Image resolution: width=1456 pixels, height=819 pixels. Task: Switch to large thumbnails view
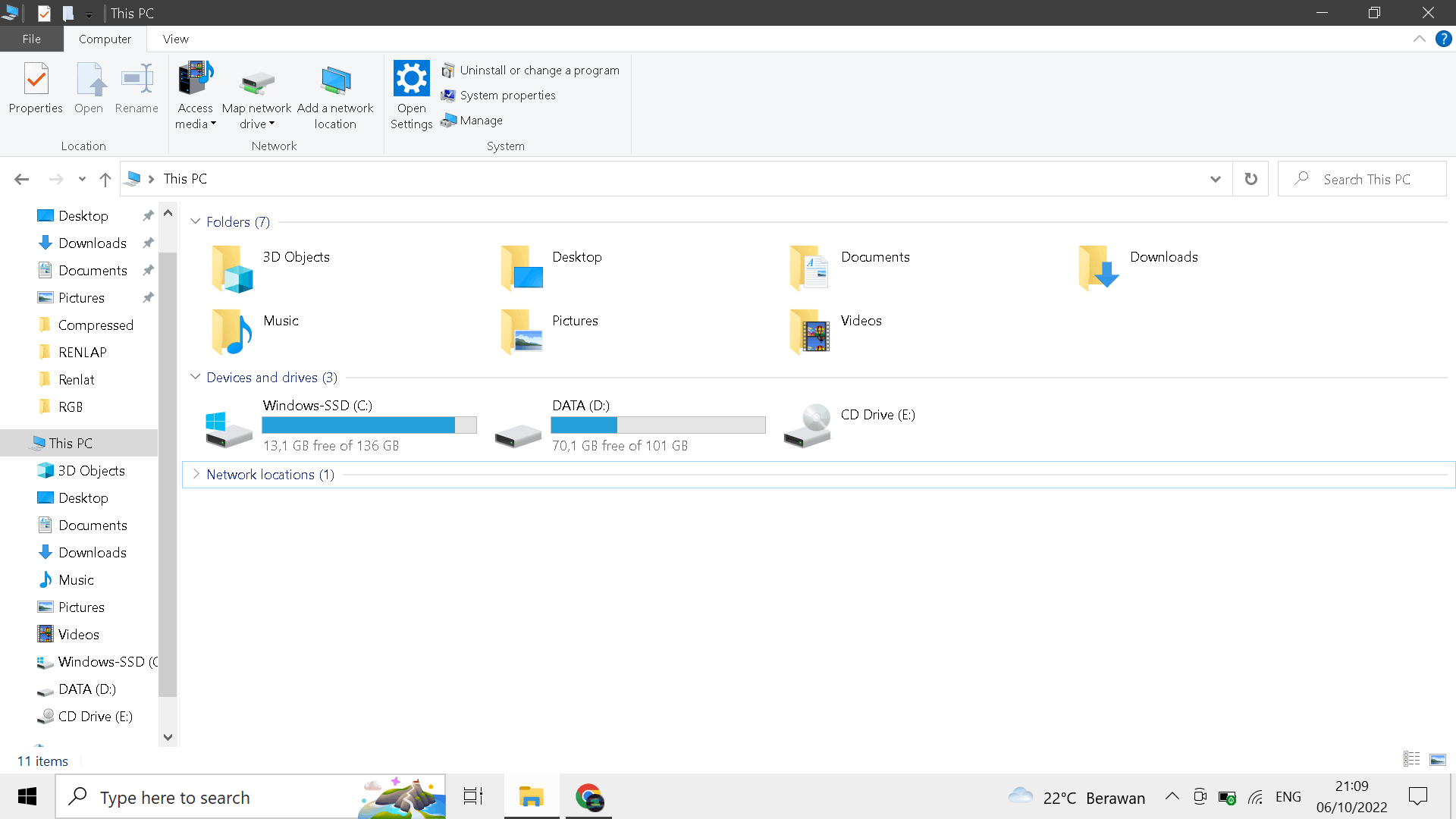point(1437,758)
